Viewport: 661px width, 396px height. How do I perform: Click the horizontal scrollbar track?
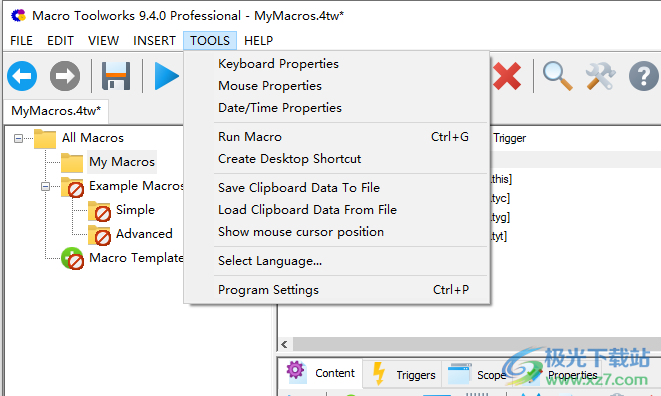[476, 344]
